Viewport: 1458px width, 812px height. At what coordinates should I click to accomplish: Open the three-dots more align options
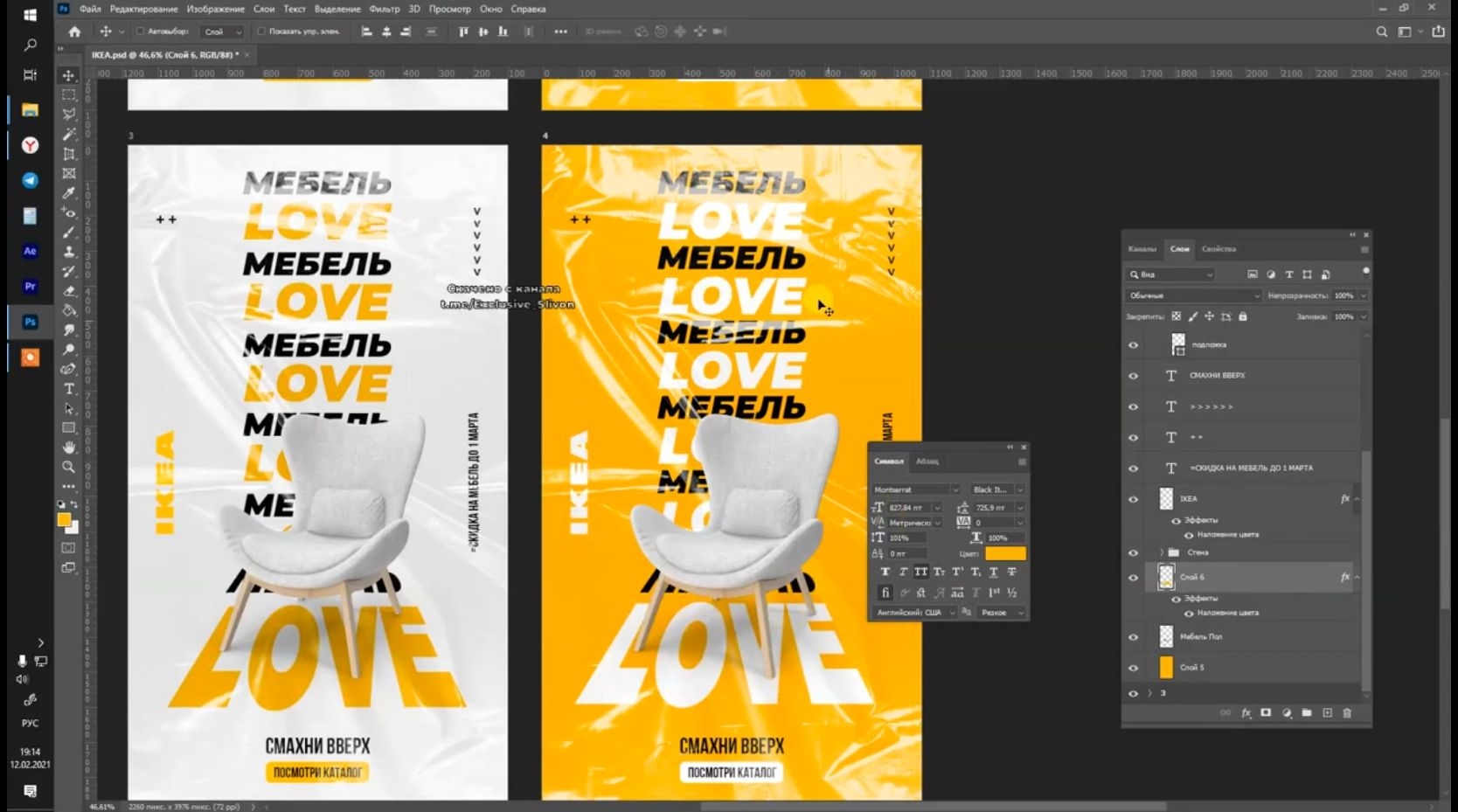(x=560, y=31)
